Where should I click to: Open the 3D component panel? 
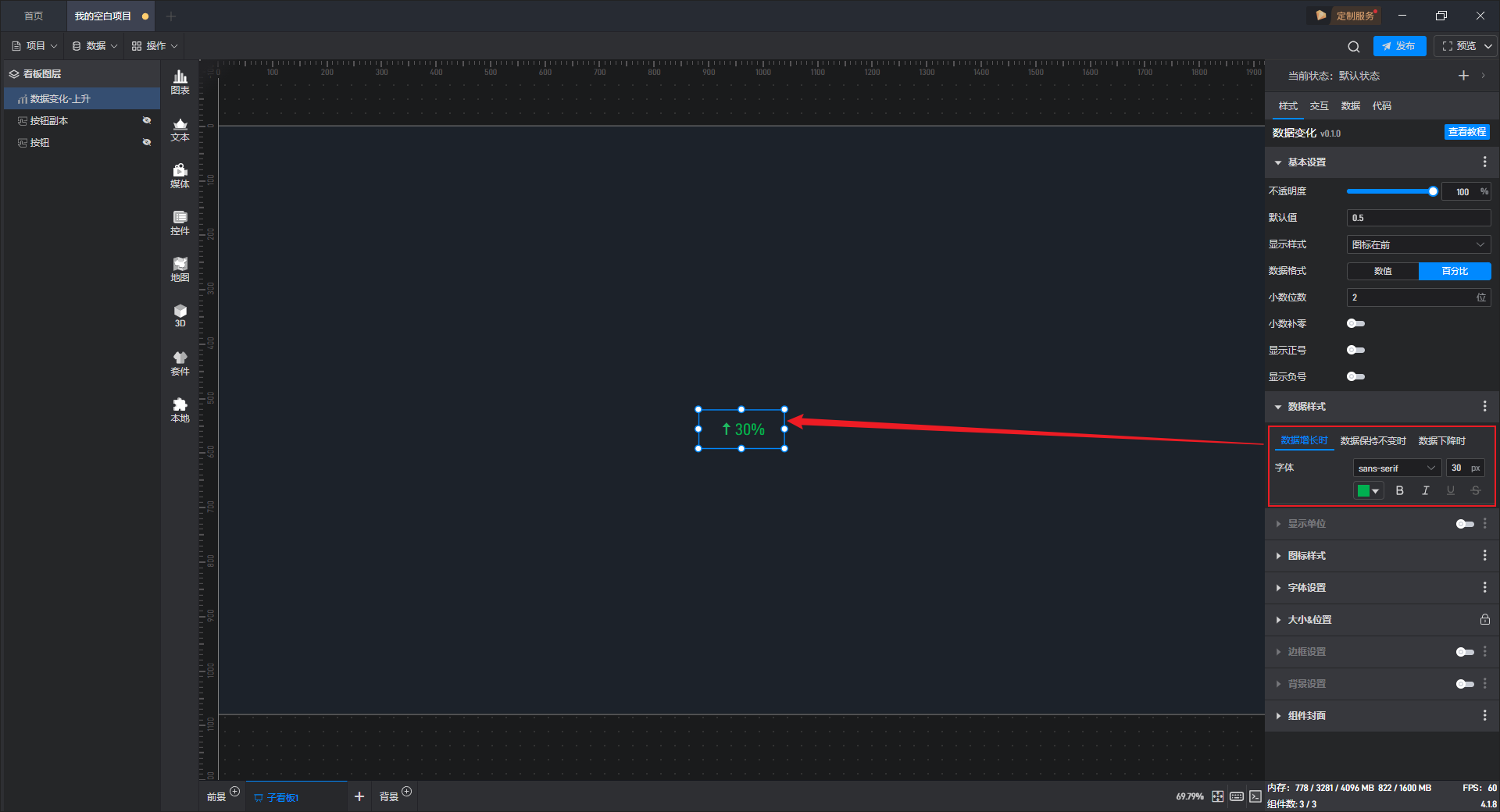click(180, 315)
